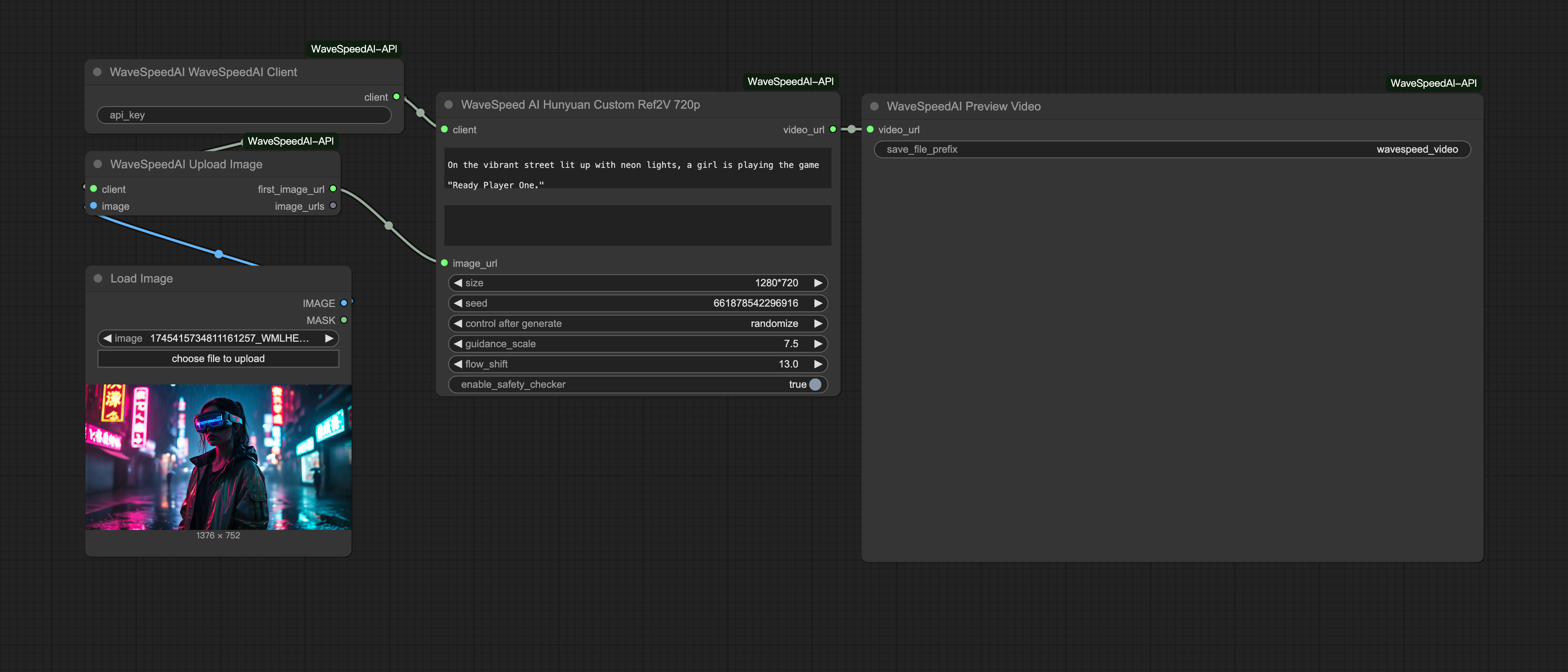This screenshot has height=672, width=1568.
Task: Click the choose file to upload button
Action: point(218,358)
